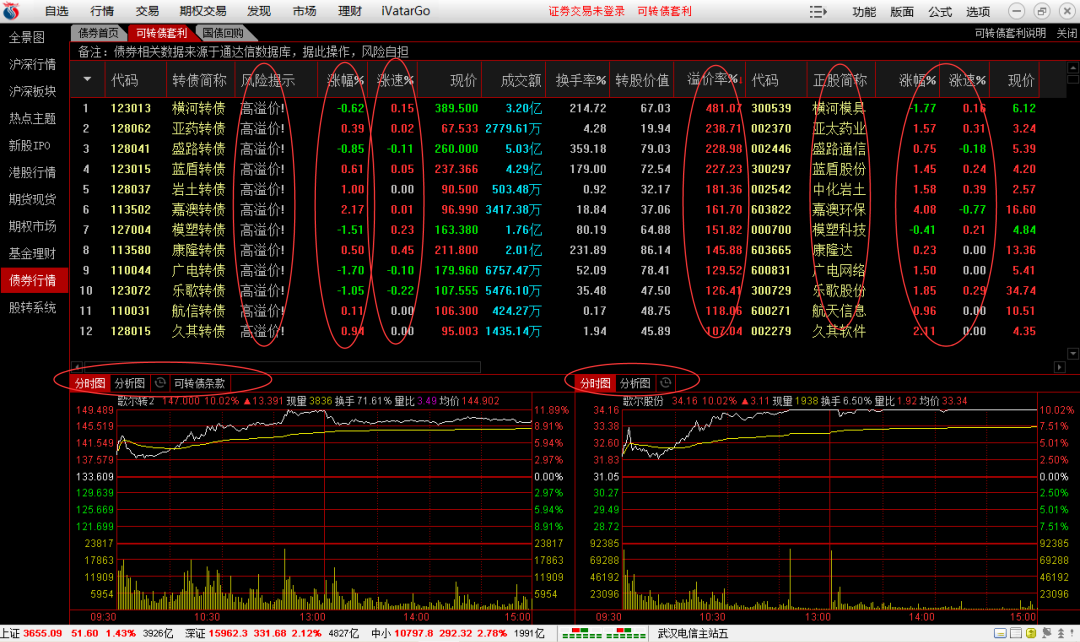Switch left chart to 分析图 view
Screen dimensions: 1080x642
tap(130, 383)
